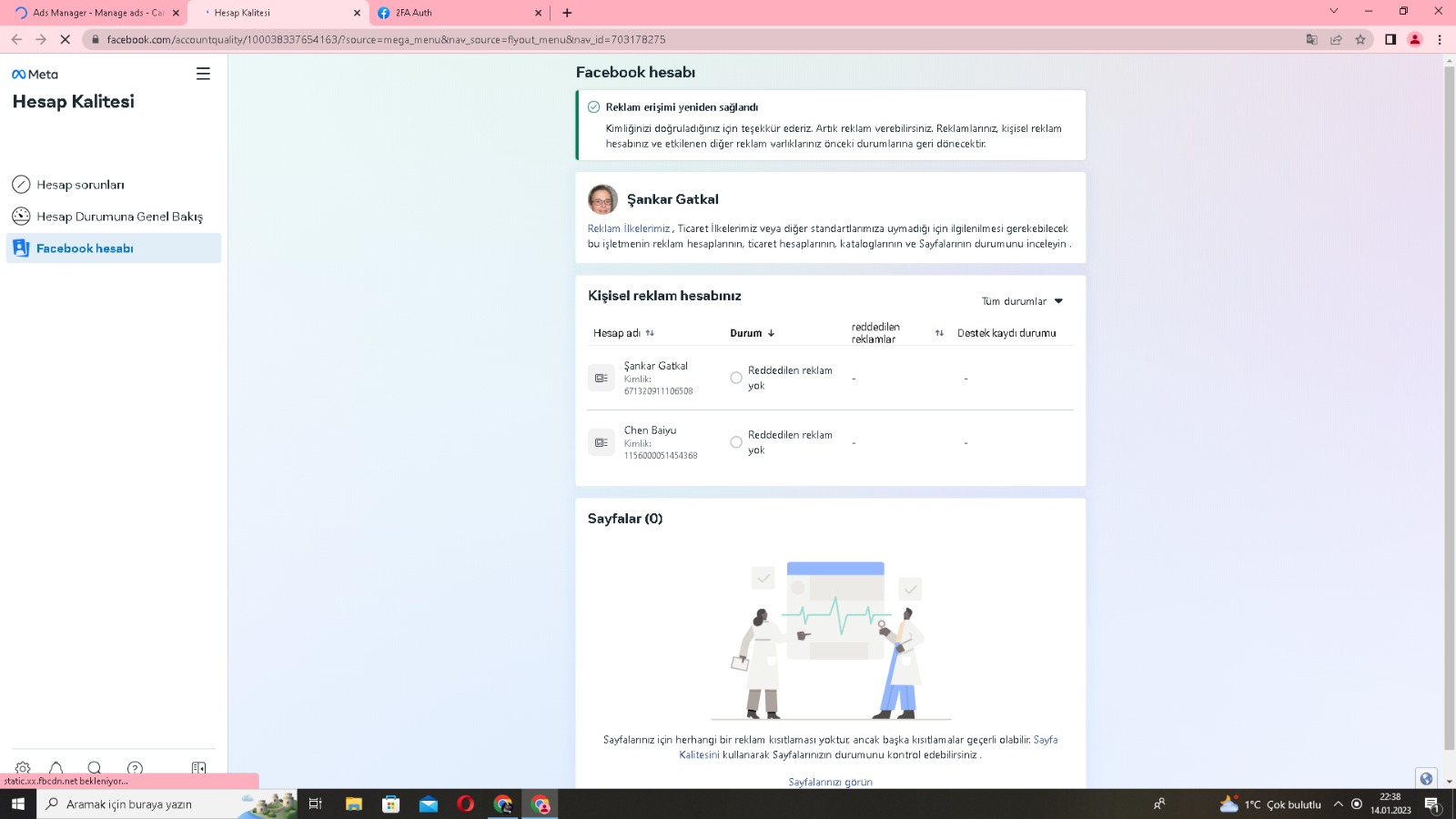Click the search magnifier in sidebar
This screenshot has width=1456, height=819.
point(95,768)
